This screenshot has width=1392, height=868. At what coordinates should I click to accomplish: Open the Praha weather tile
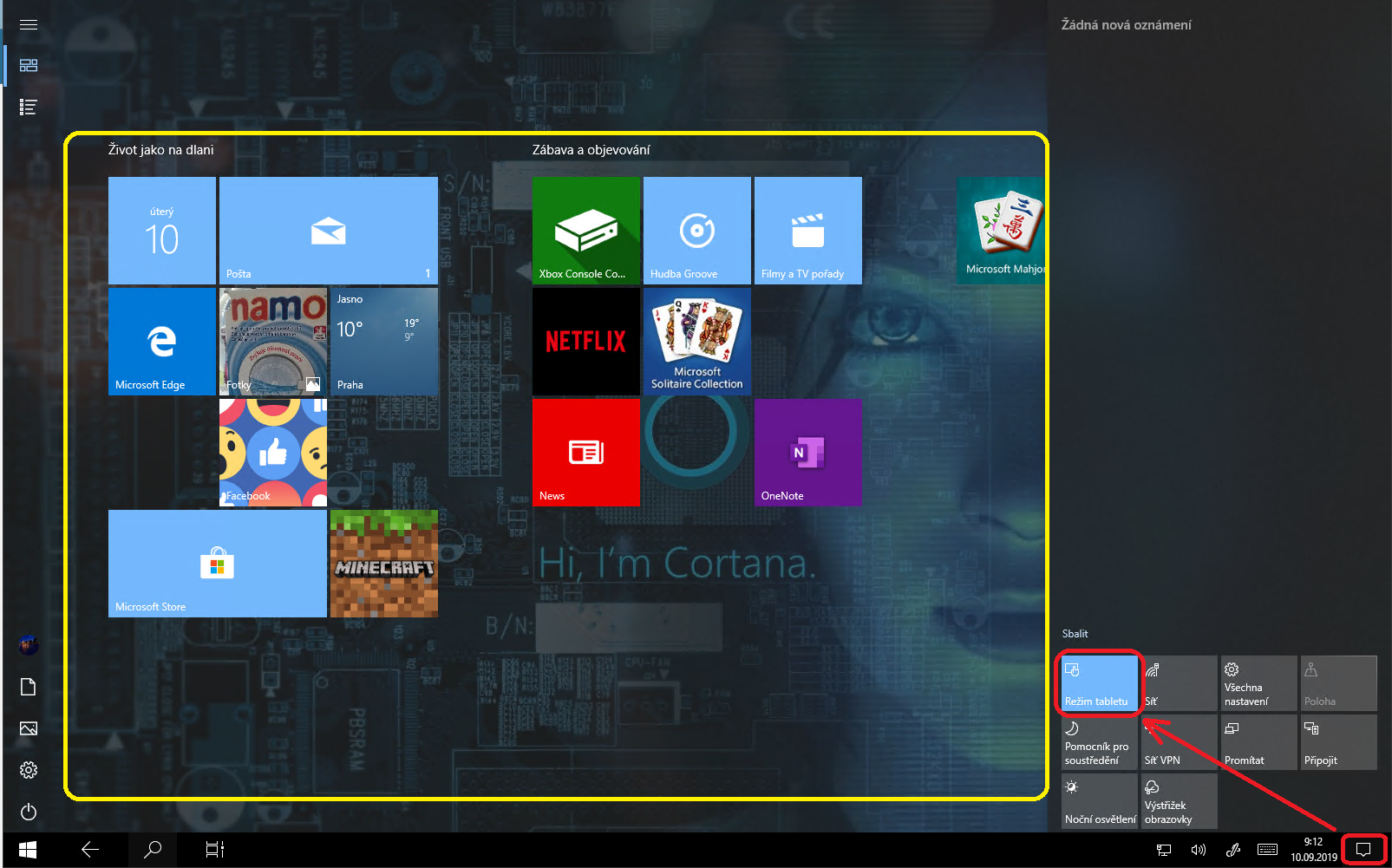[384, 342]
